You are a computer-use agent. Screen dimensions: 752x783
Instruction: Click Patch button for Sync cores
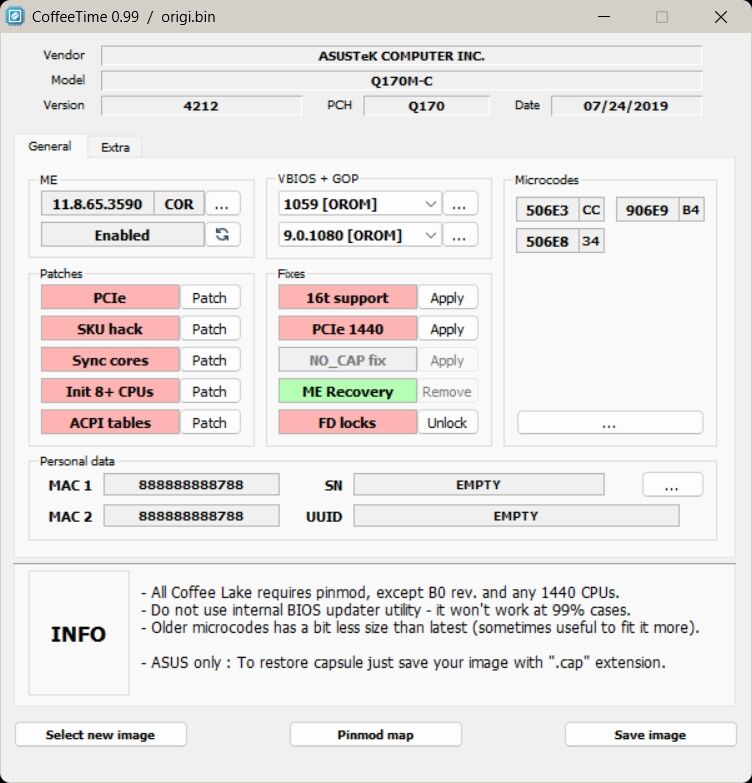click(x=210, y=360)
